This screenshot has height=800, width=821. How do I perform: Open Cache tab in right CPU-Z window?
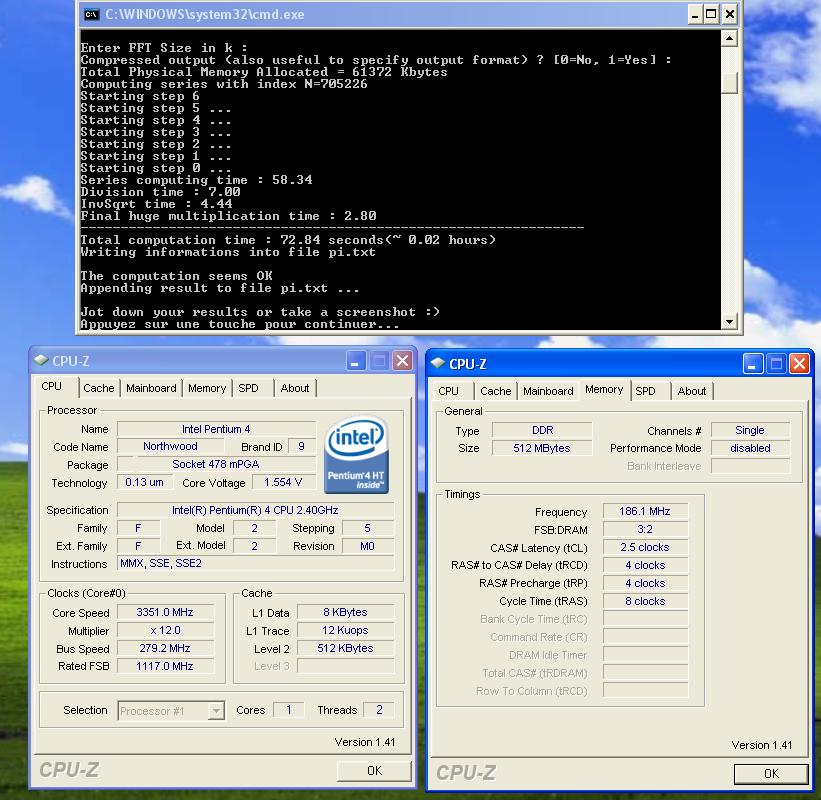pyautogui.click(x=495, y=391)
